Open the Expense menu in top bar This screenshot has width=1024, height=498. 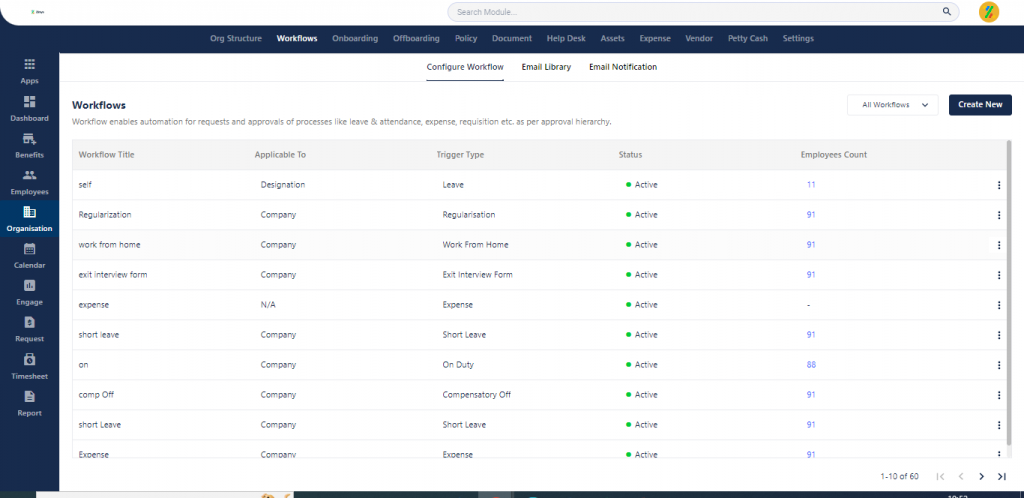pyautogui.click(x=655, y=39)
